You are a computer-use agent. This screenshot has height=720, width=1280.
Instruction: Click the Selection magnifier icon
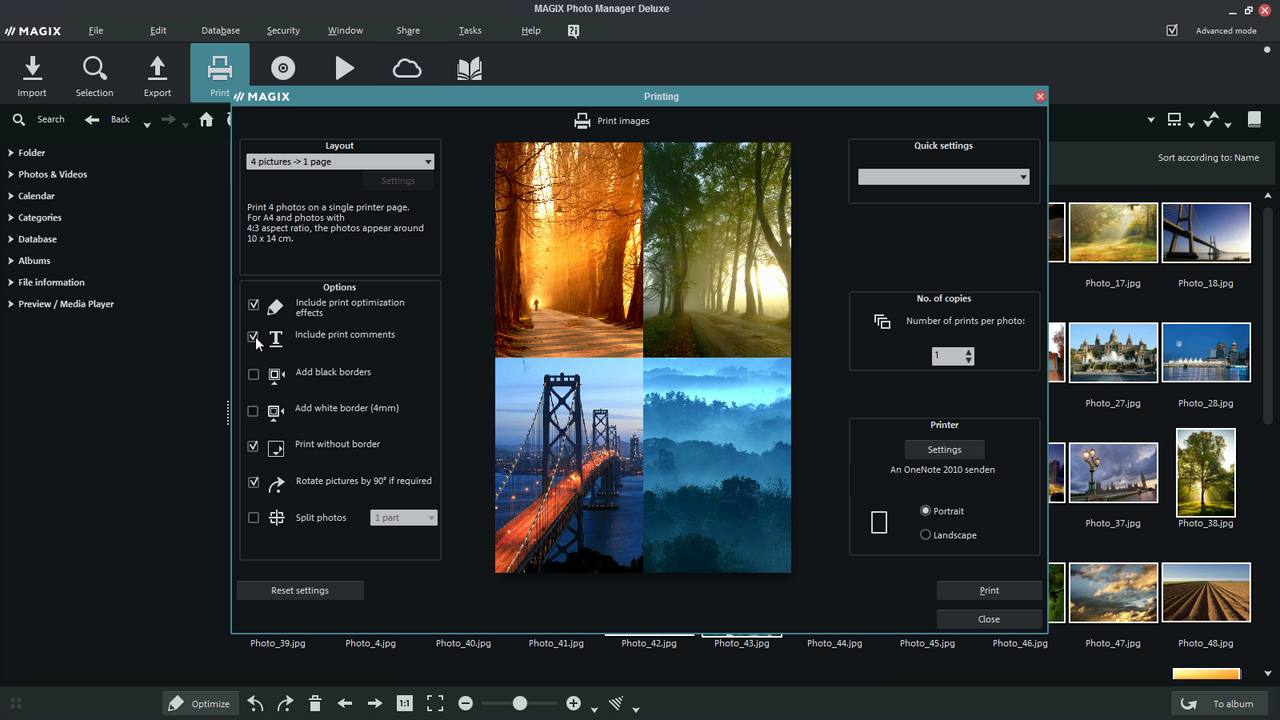click(94, 68)
